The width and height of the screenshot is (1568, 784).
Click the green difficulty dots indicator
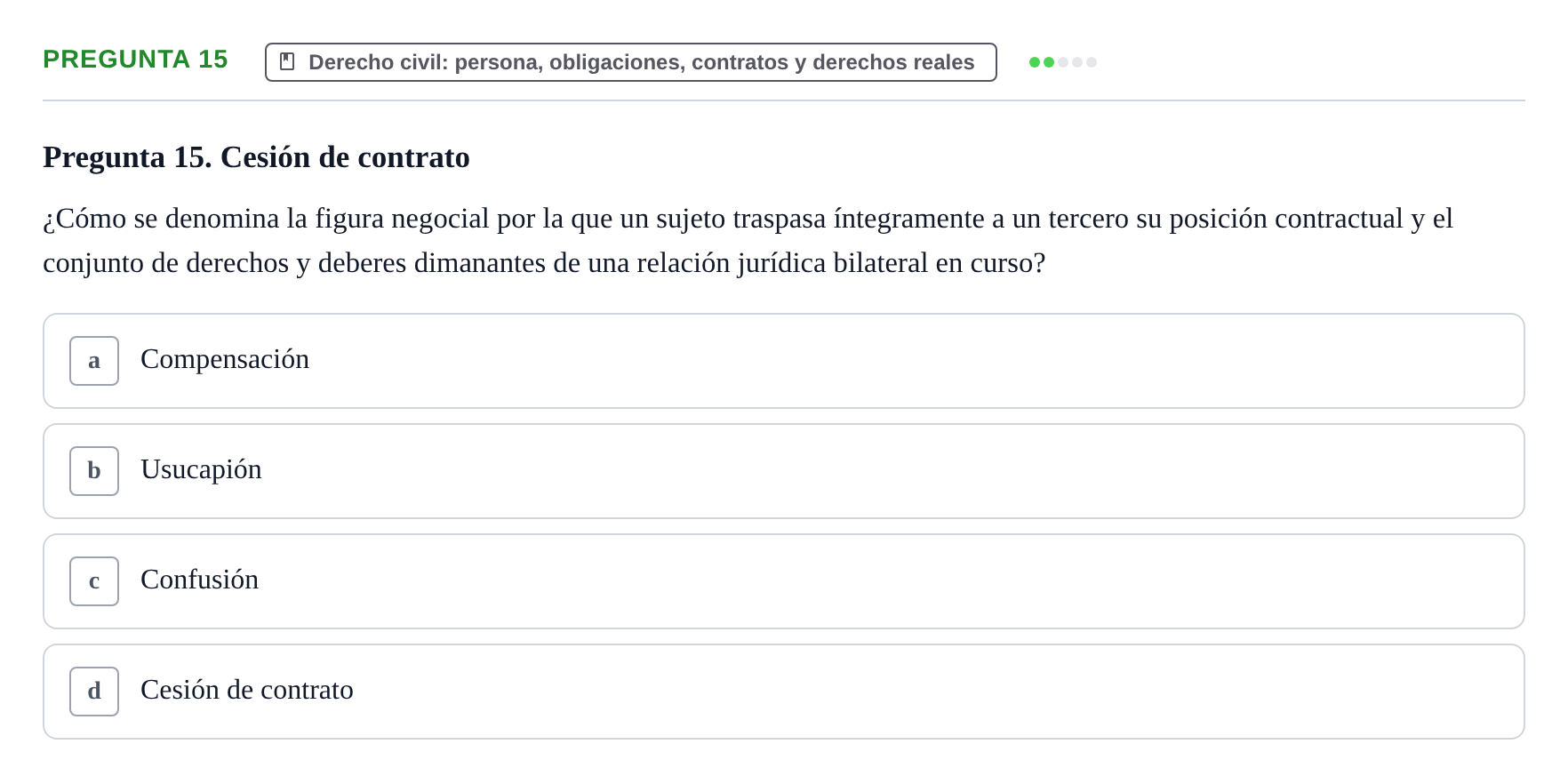1063,62
